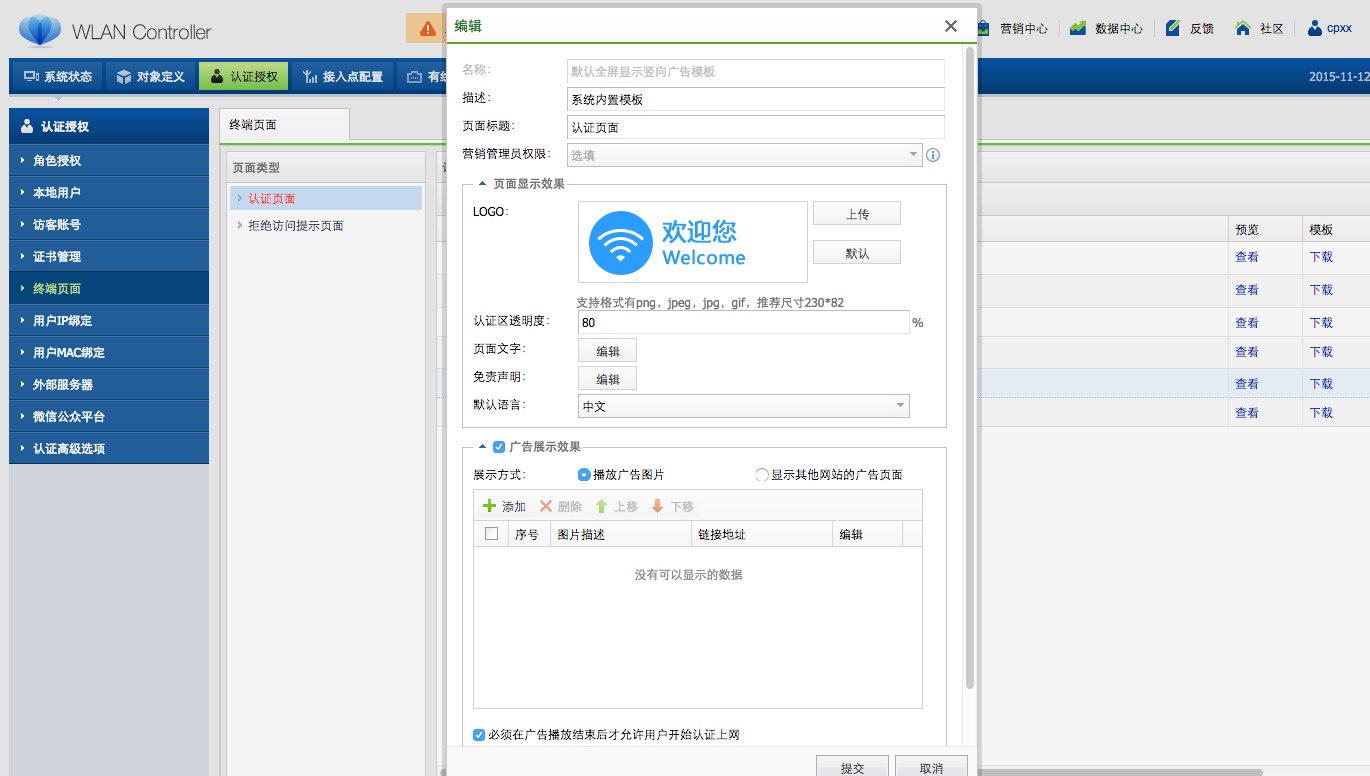Click the Marketing Center (营销中心) icon

984,28
